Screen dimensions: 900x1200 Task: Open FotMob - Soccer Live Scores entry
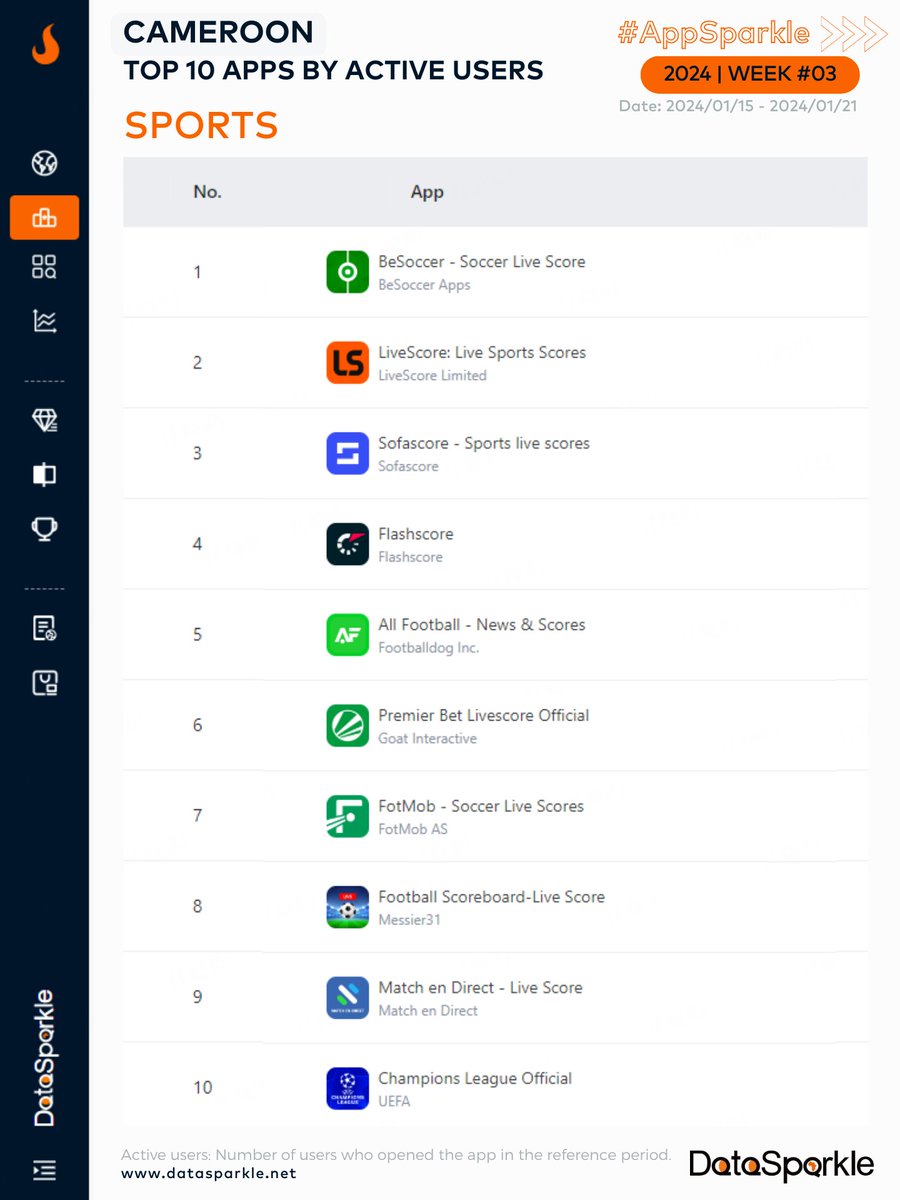pos(481,806)
